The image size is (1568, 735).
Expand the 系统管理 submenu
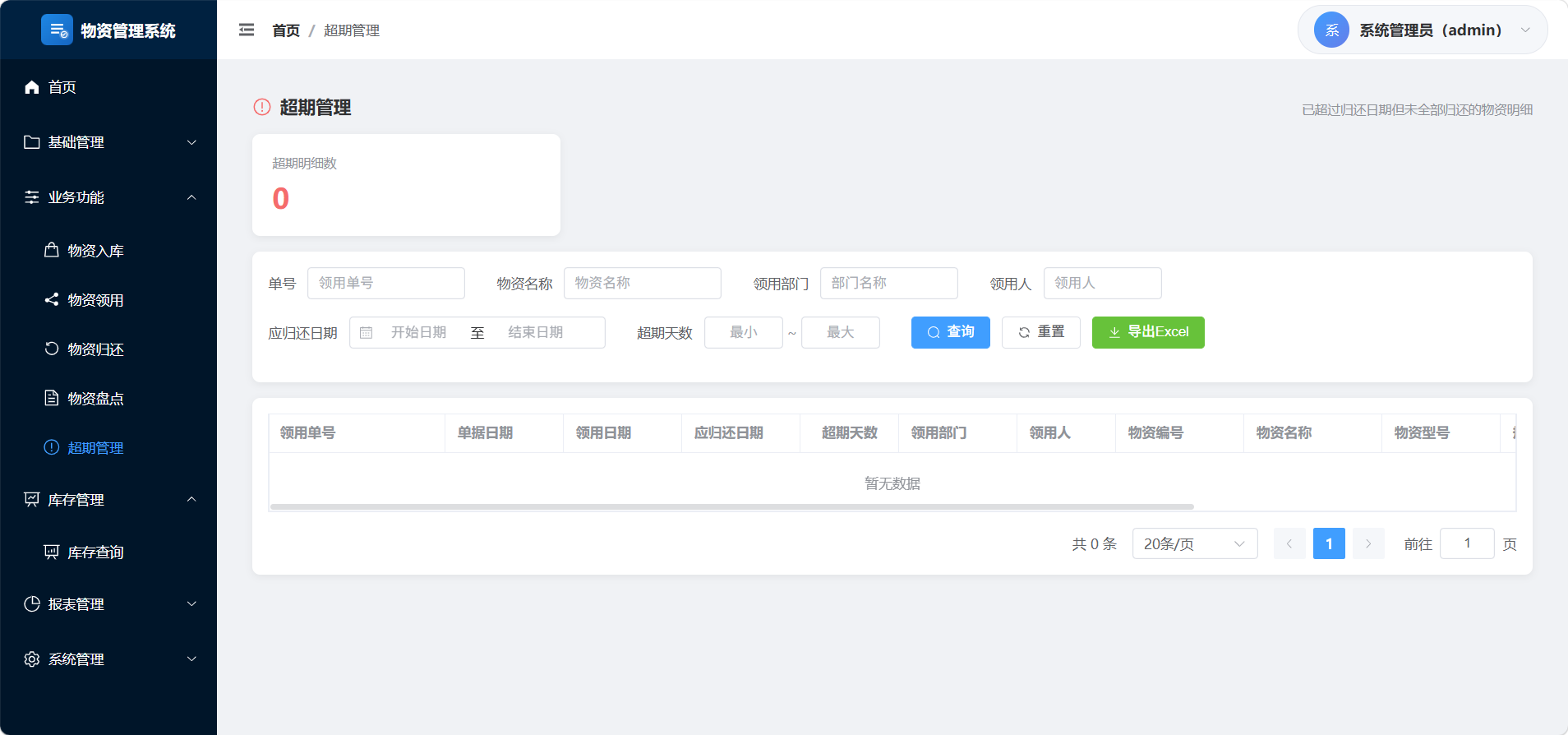click(108, 659)
